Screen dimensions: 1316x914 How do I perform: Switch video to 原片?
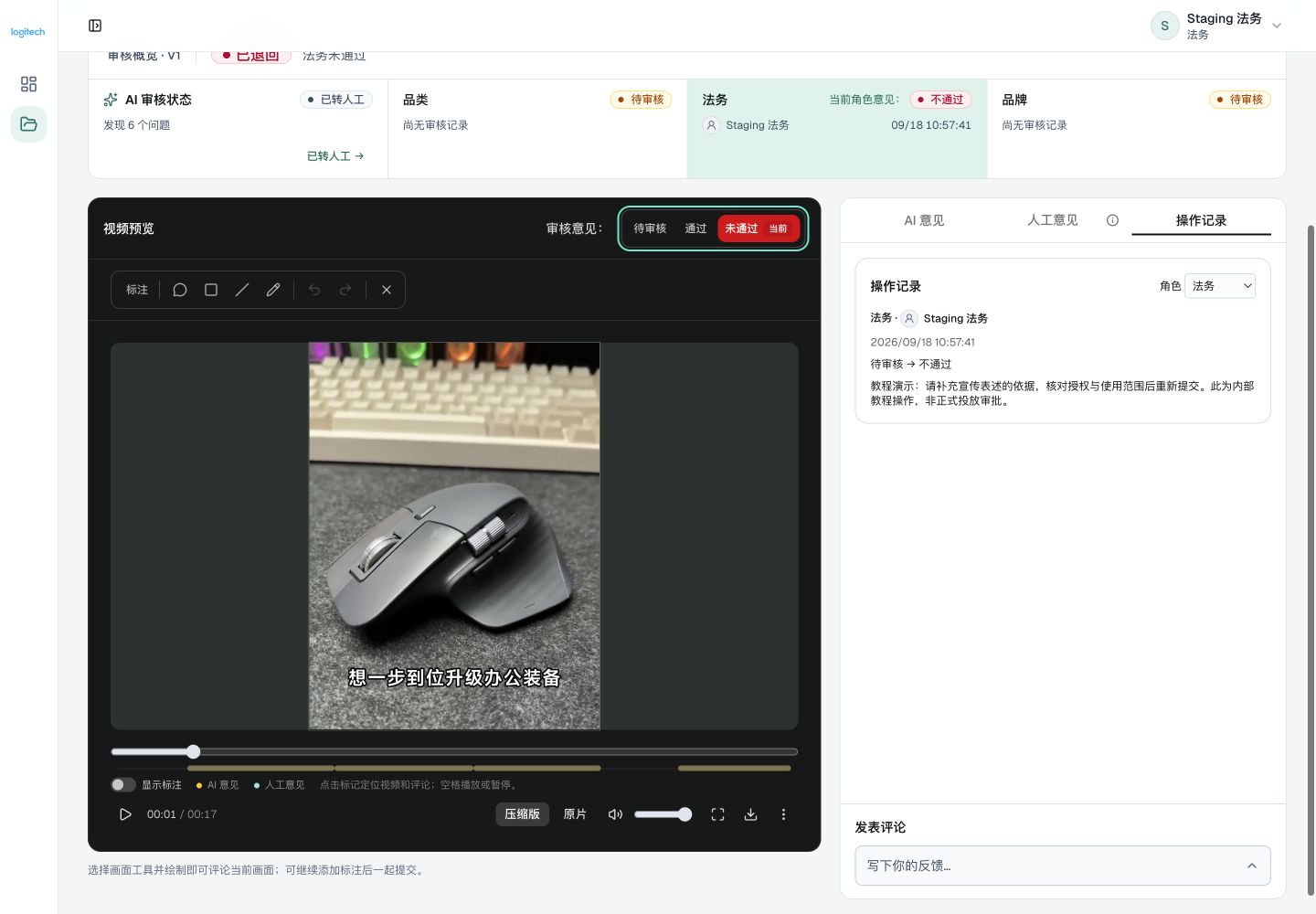pos(575,814)
